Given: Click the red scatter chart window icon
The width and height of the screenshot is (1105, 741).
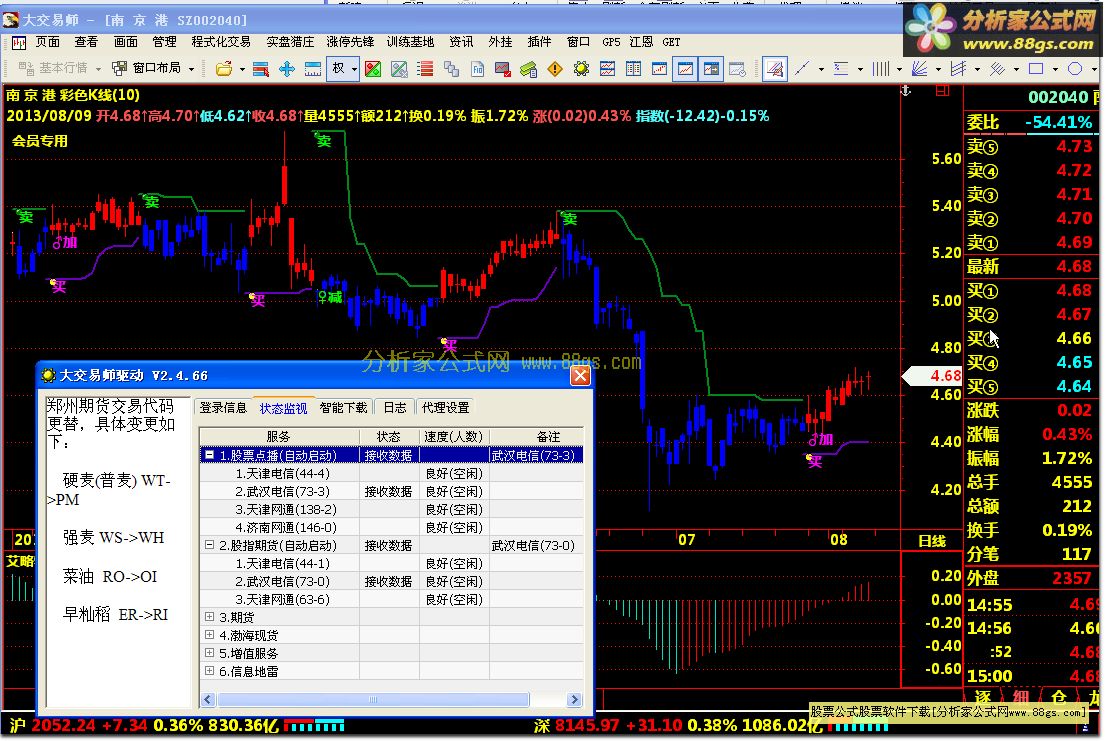Looking at the screenshot, I should [x=660, y=69].
